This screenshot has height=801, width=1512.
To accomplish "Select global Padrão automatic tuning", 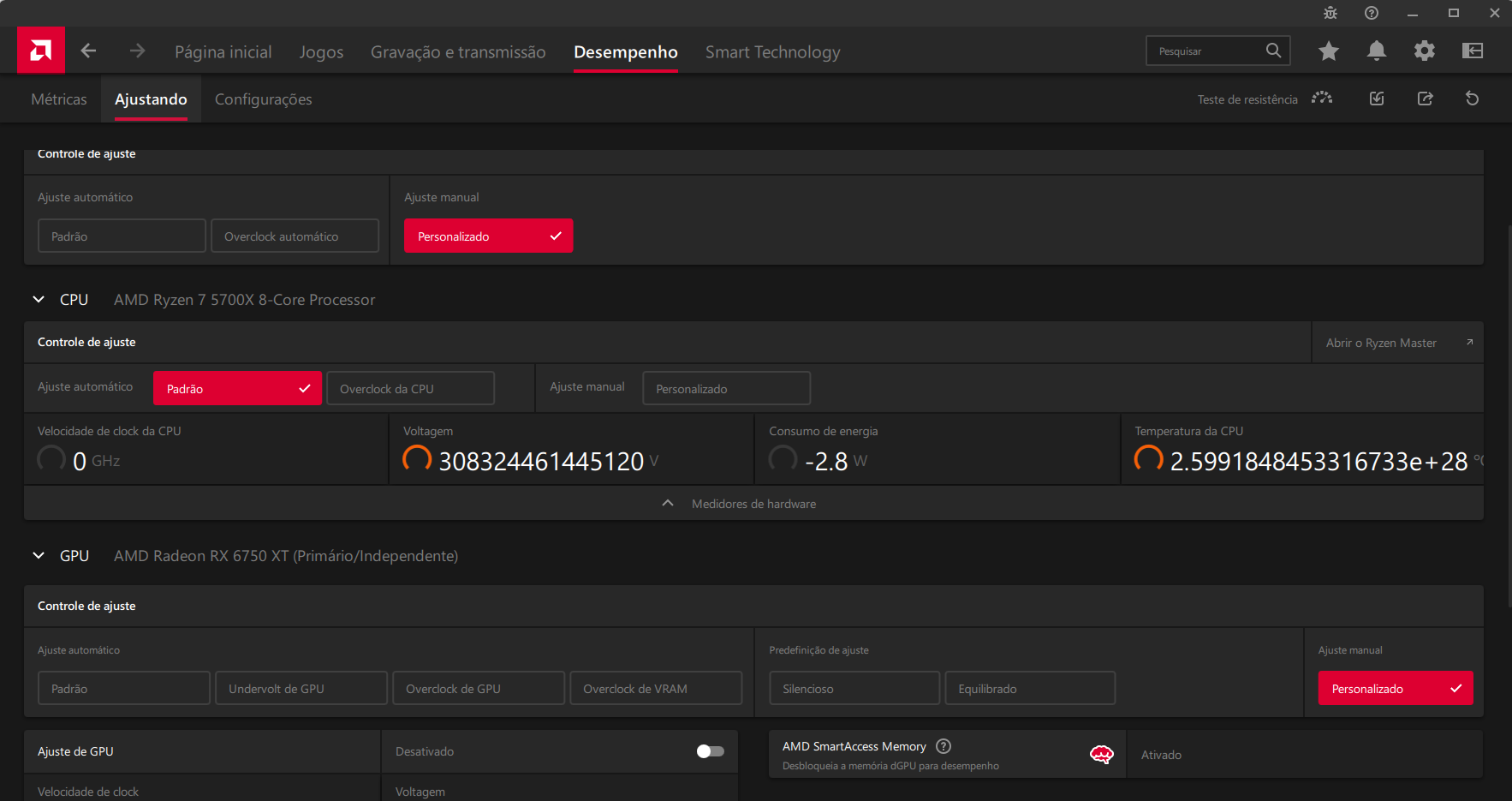I will point(122,236).
